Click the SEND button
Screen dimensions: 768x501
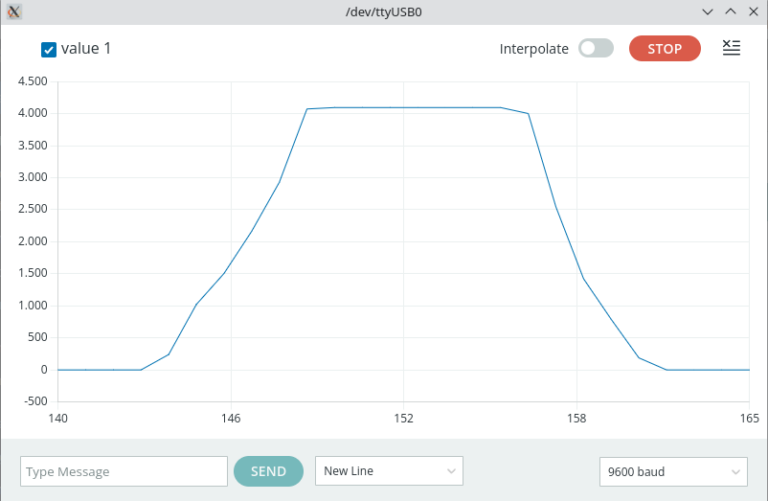click(x=268, y=471)
